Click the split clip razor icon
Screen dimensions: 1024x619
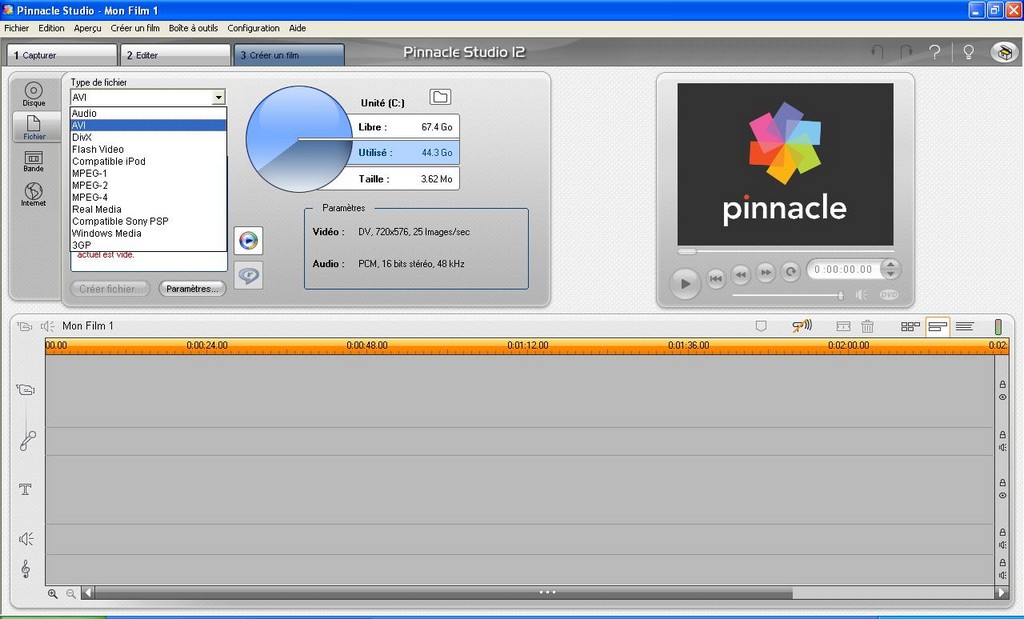(843, 326)
